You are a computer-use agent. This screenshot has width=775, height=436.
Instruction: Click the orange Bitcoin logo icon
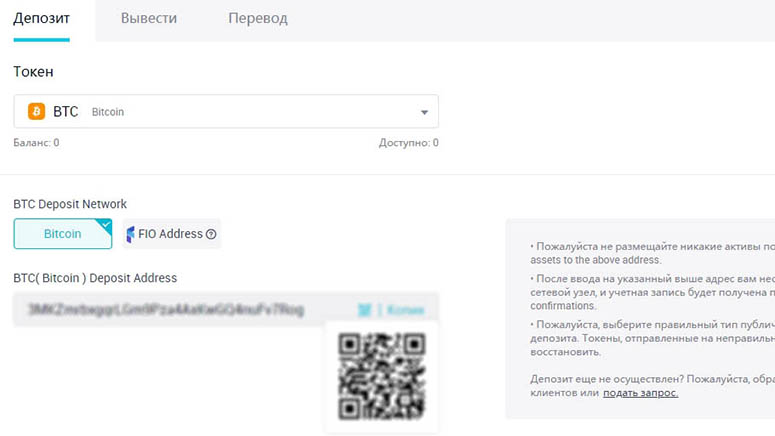coord(37,111)
